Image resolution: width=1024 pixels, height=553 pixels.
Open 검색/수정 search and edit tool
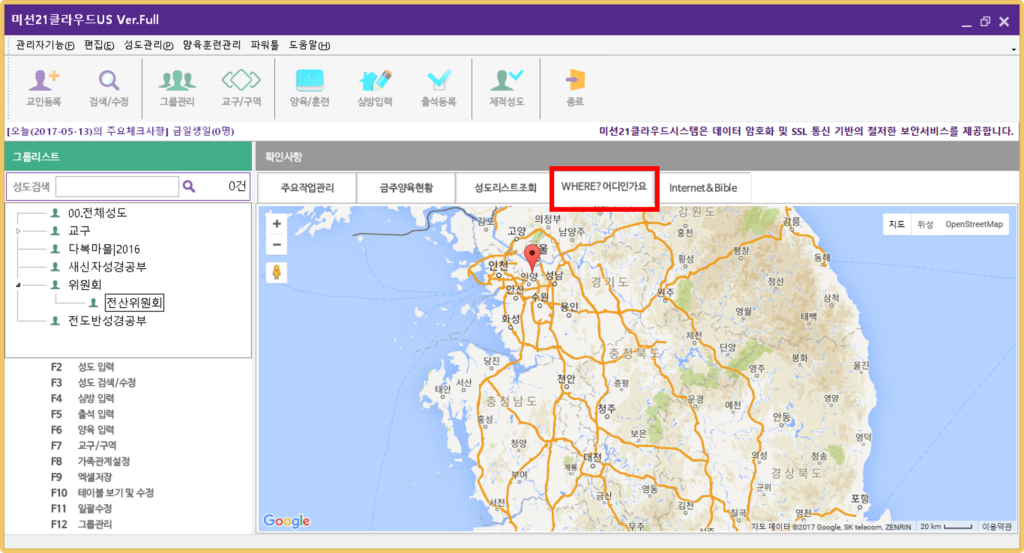108,88
